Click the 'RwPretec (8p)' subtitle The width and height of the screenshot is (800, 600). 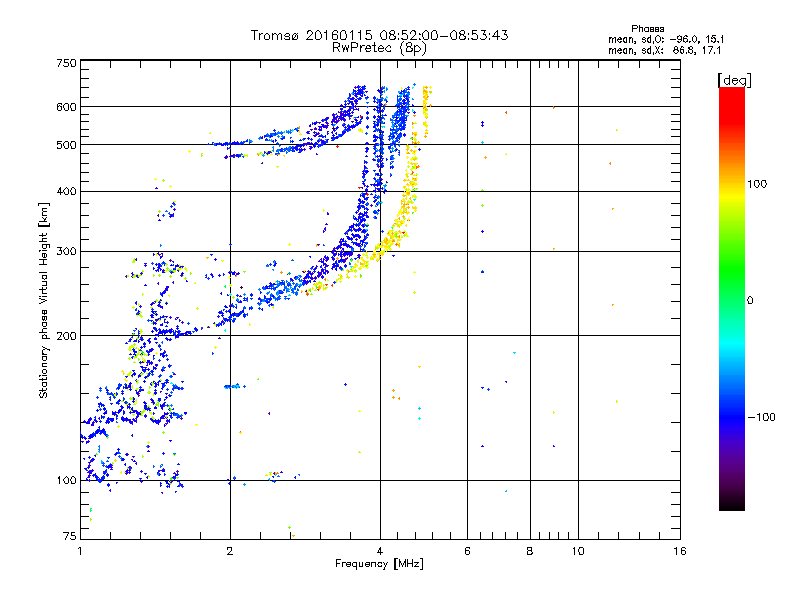(x=379, y=48)
